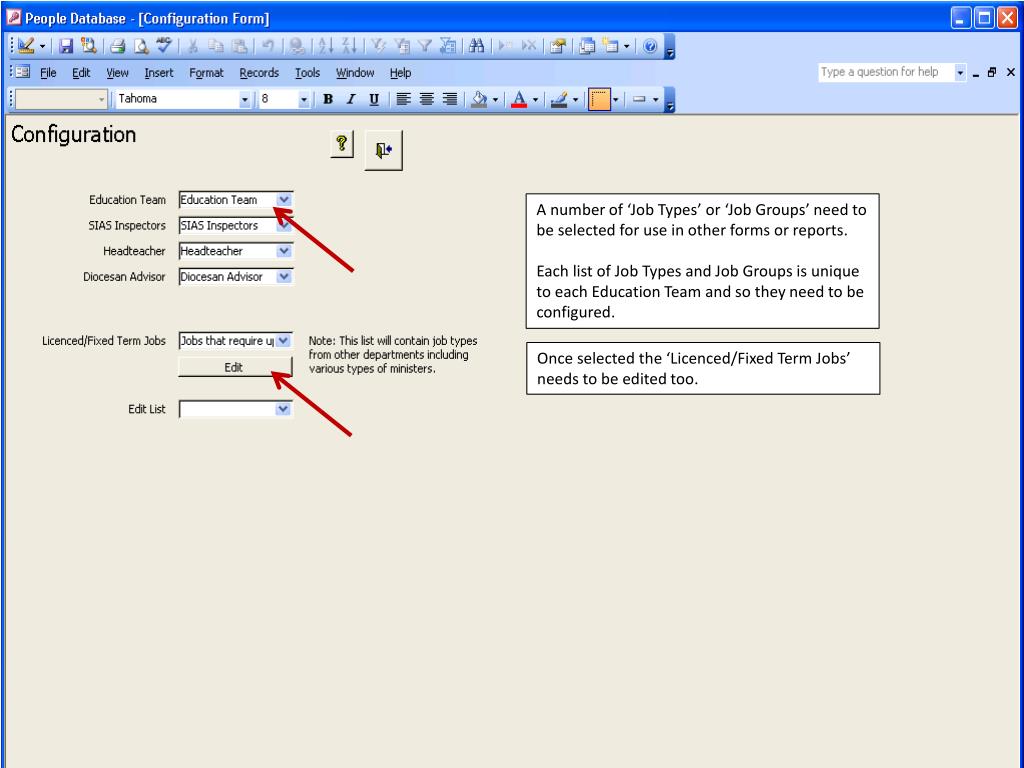
Task: Open the Edit menu
Action: (x=81, y=72)
